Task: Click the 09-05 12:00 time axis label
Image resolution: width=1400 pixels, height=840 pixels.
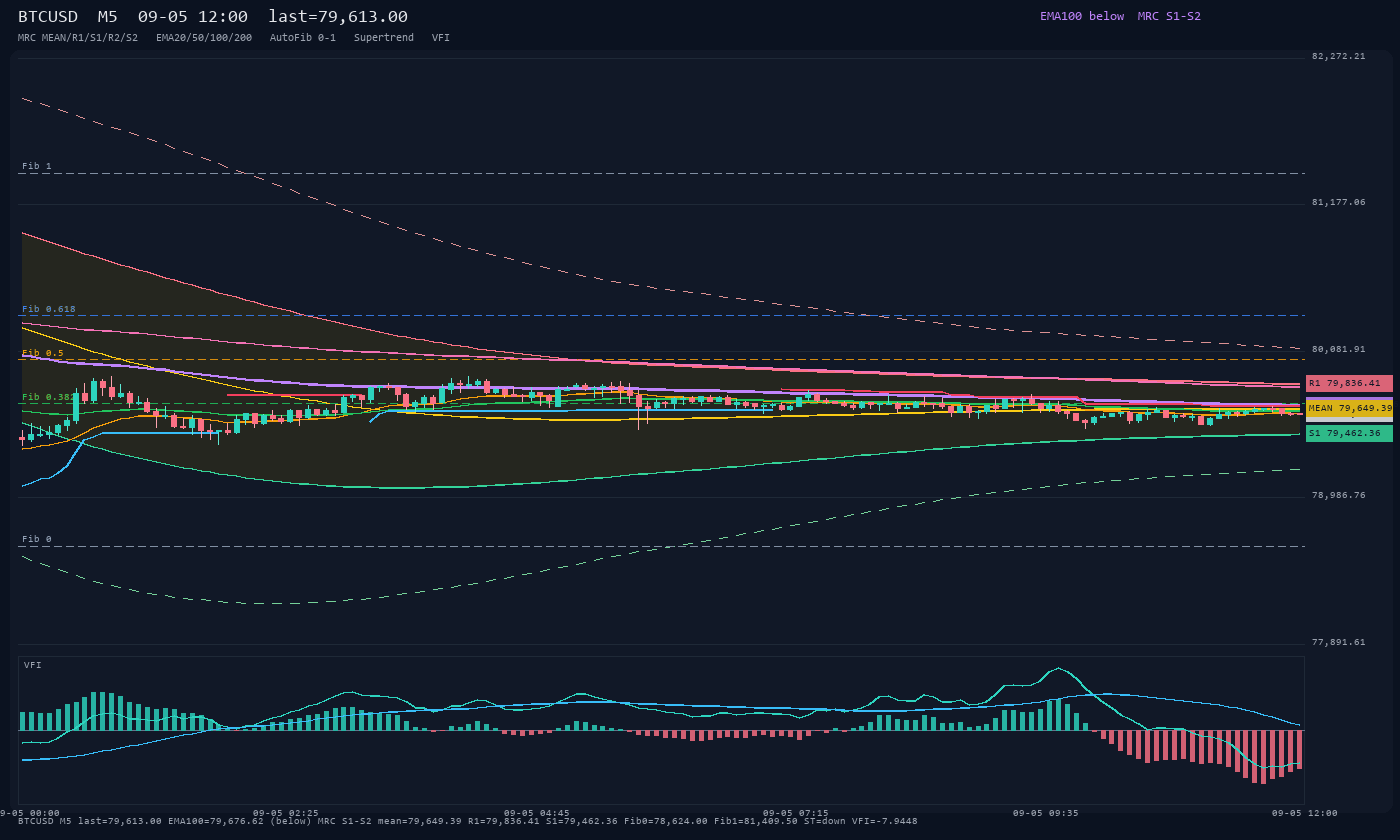Action: [x=1305, y=813]
